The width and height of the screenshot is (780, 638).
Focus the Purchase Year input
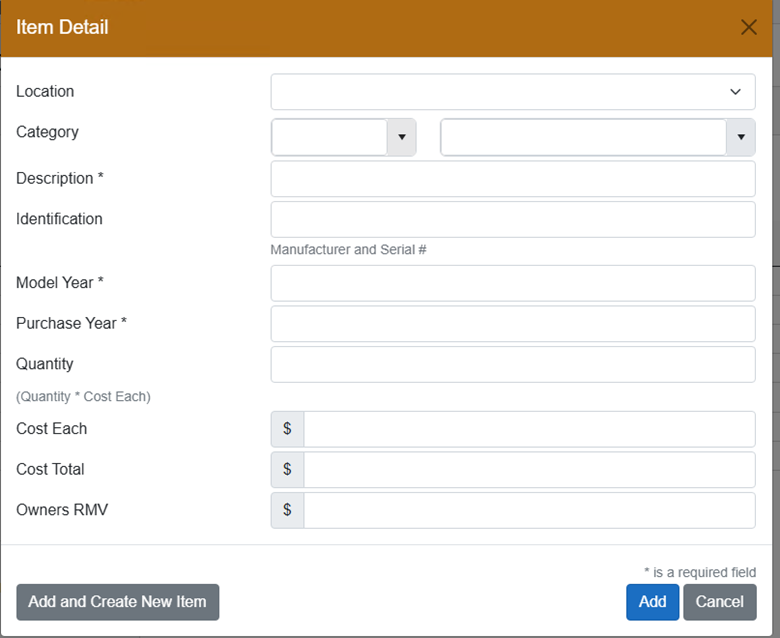(x=512, y=324)
